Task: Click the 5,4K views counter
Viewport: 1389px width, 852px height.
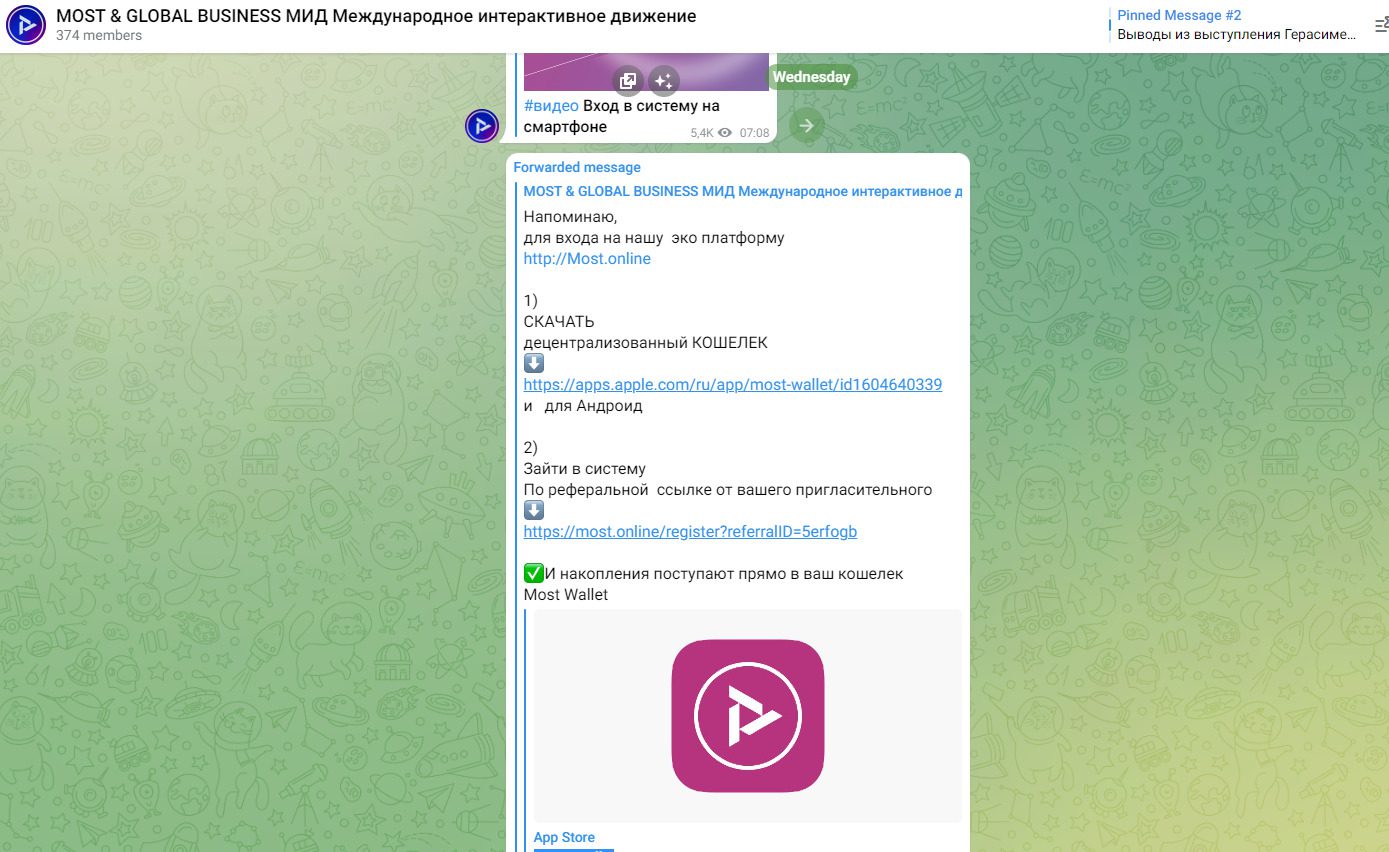Action: 710,133
